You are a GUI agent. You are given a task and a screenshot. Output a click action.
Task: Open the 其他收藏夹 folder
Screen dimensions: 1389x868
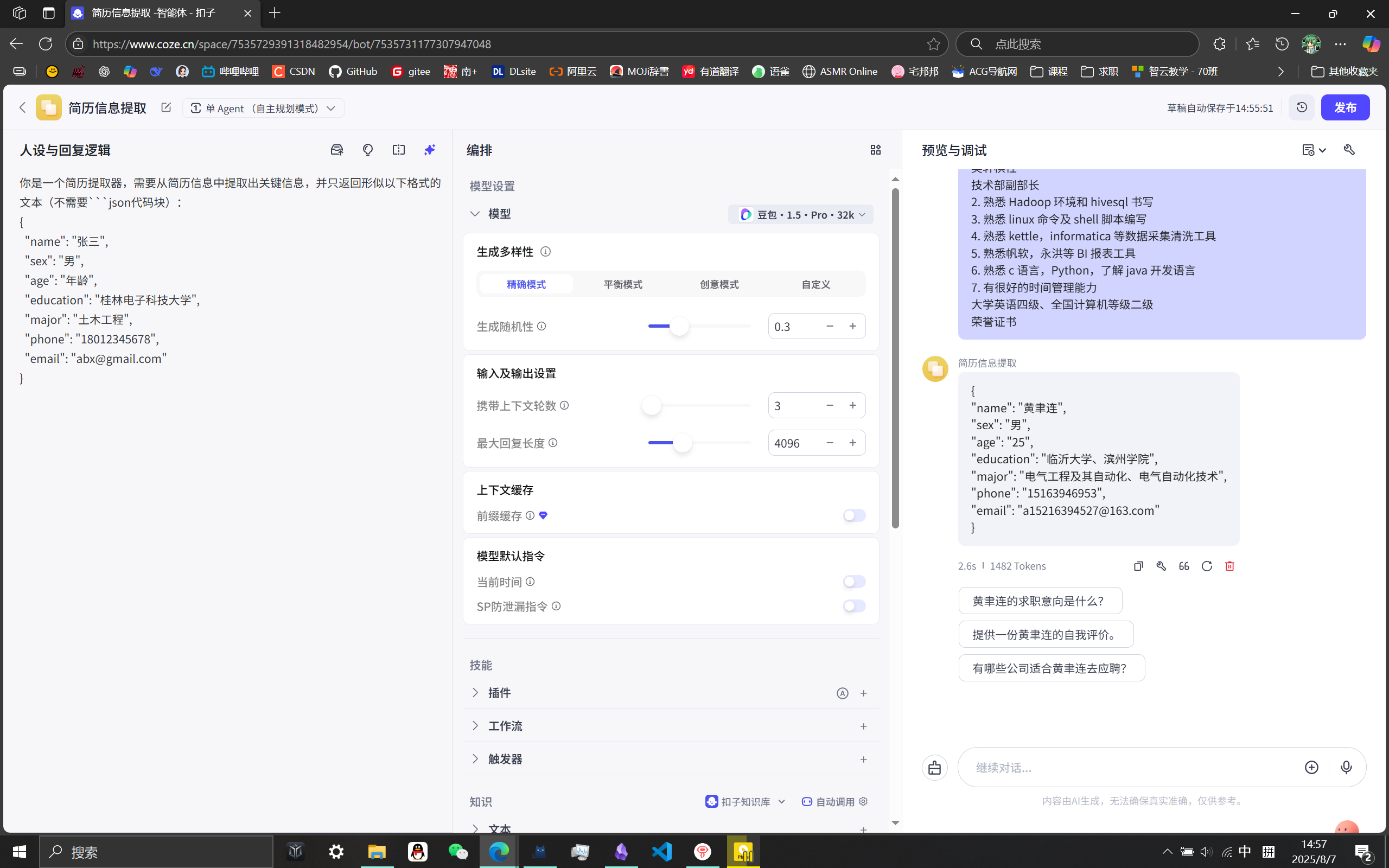[1345, 71]
